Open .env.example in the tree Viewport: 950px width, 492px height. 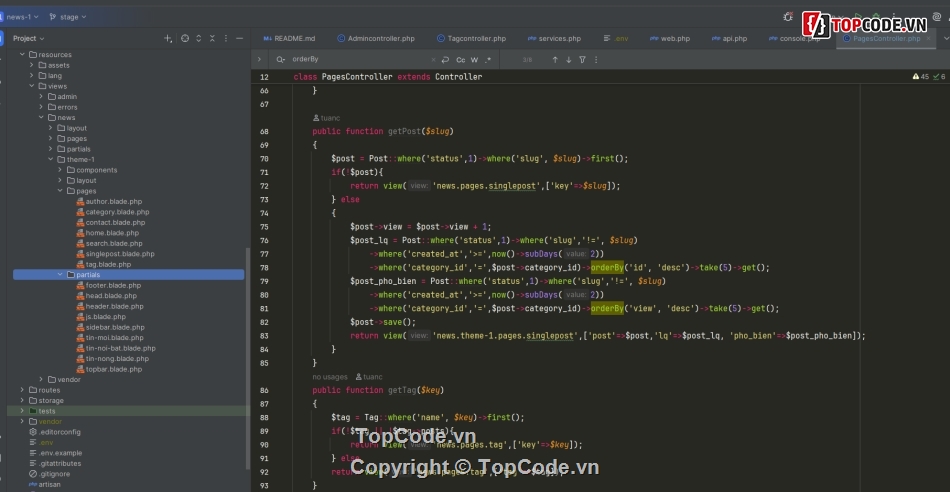coord(55,453)
